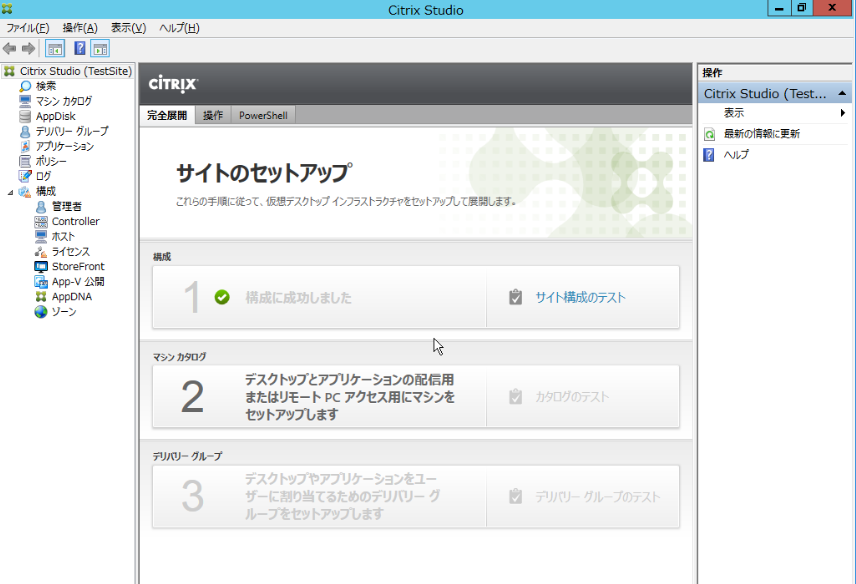
Task: Click the カタログのテスト link
Action: (x=572, y=397)
